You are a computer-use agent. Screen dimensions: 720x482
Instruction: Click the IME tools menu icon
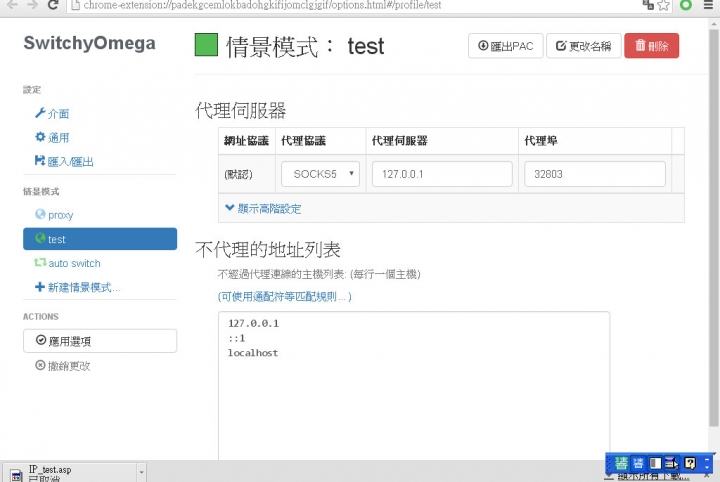(672, 463)
